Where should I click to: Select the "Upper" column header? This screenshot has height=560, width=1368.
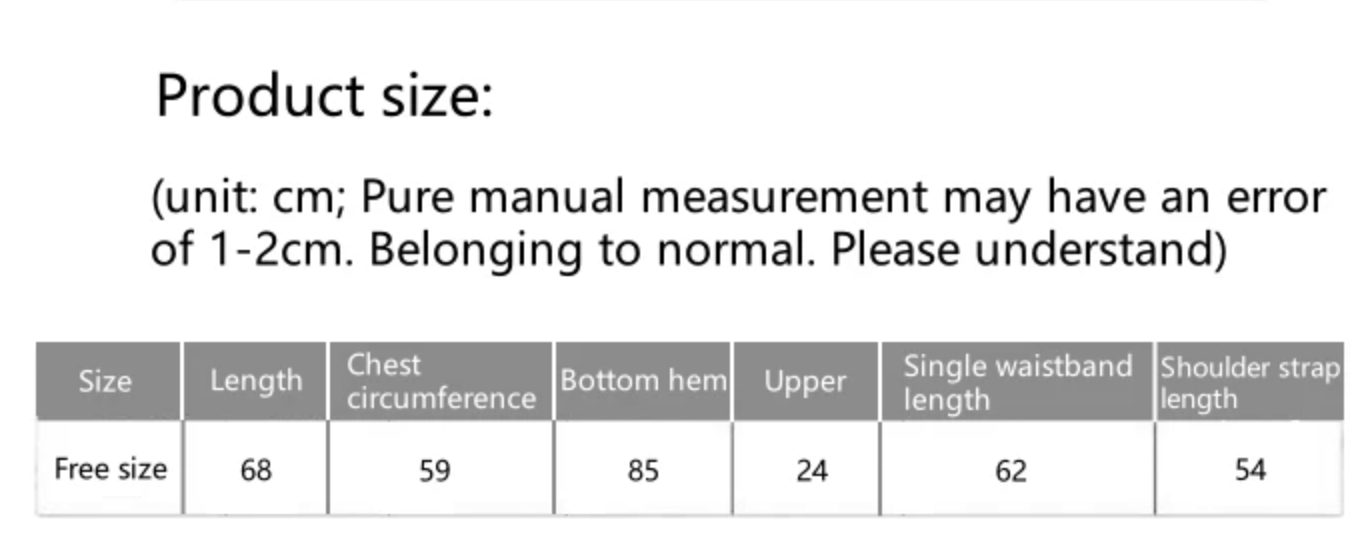[x=805, y=381]
